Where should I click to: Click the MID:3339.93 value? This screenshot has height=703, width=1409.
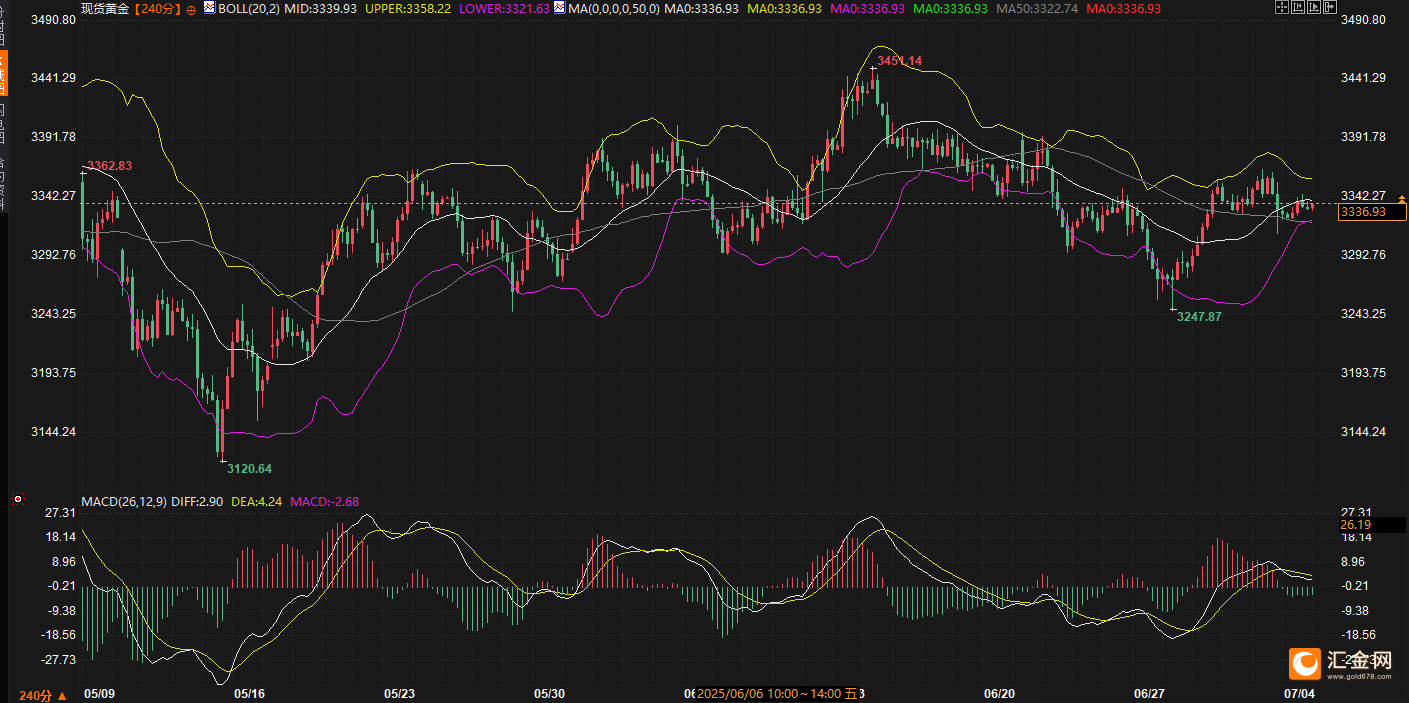coord(320,8)
